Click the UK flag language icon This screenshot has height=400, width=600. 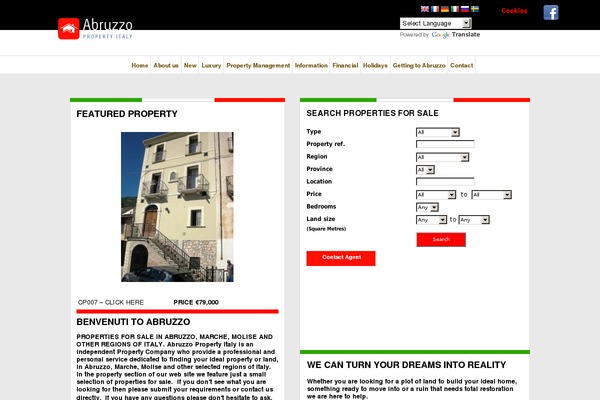pyautogui.click(x=425, y=9)
